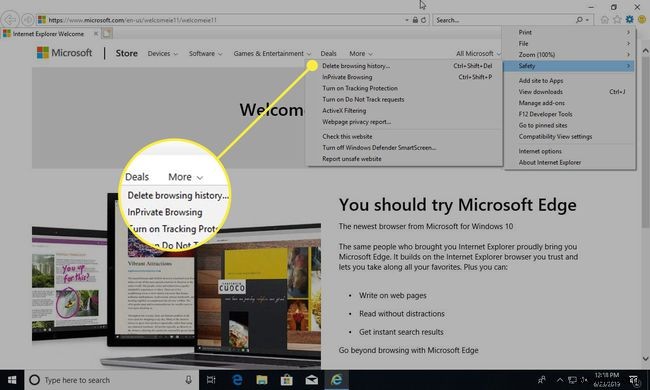This screenshot has width=650, height=390.
Task: Expand the Zoom (100%) submenu
Action: click(x=568, y=55)
